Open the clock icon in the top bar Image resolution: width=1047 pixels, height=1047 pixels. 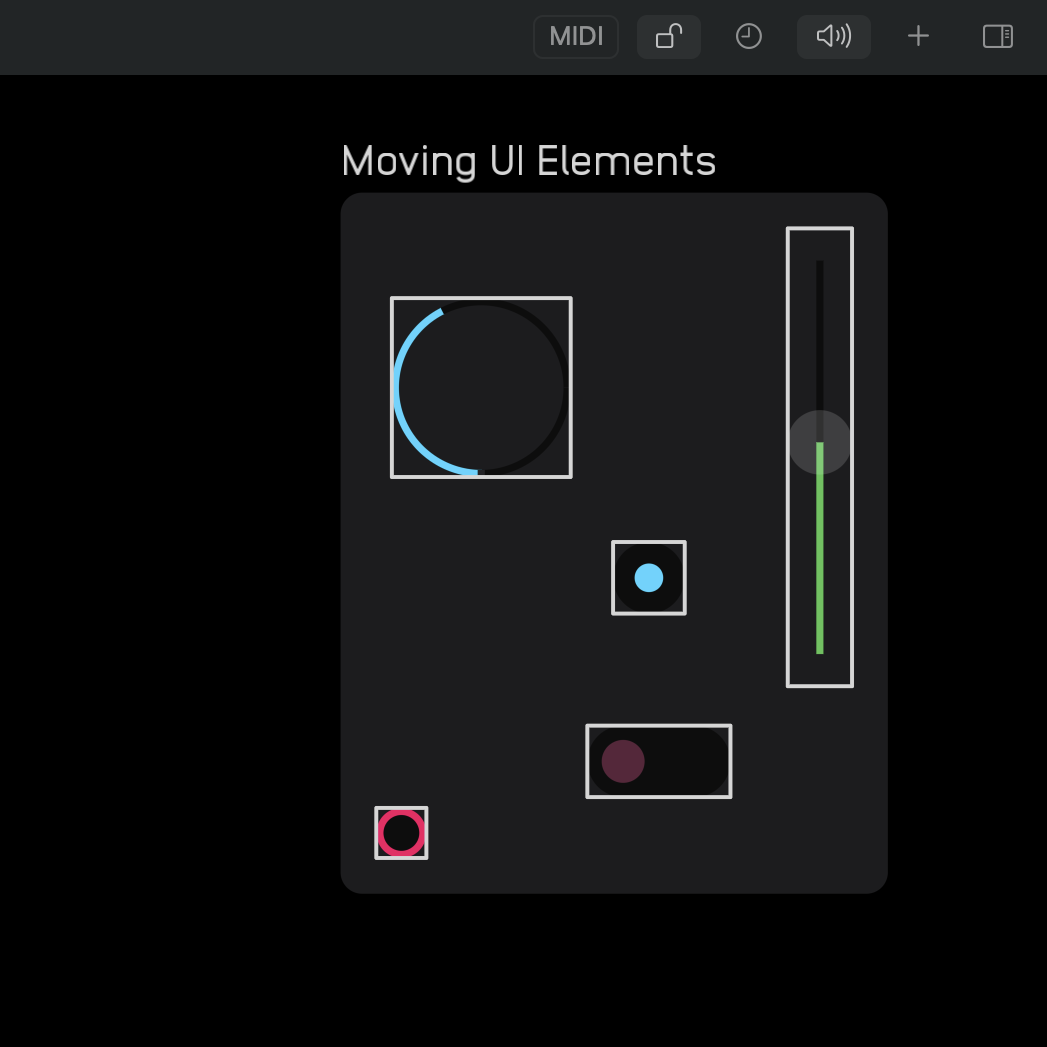[748, 36]
